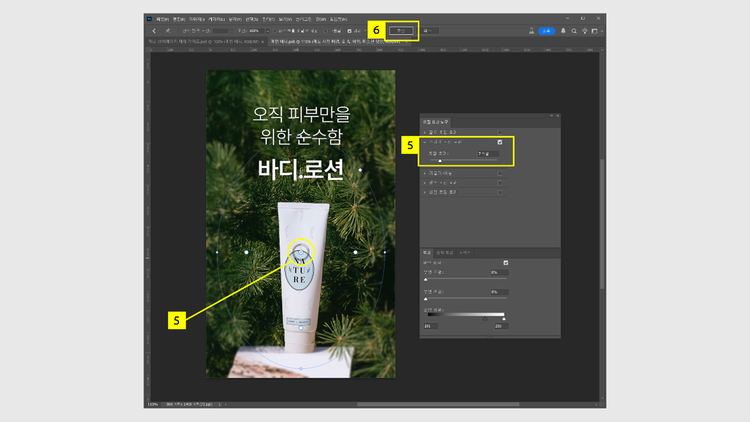Viewport: 750px width, 422px height.
Task: Switch to the first inactive document tab
Action: (203, 42)
